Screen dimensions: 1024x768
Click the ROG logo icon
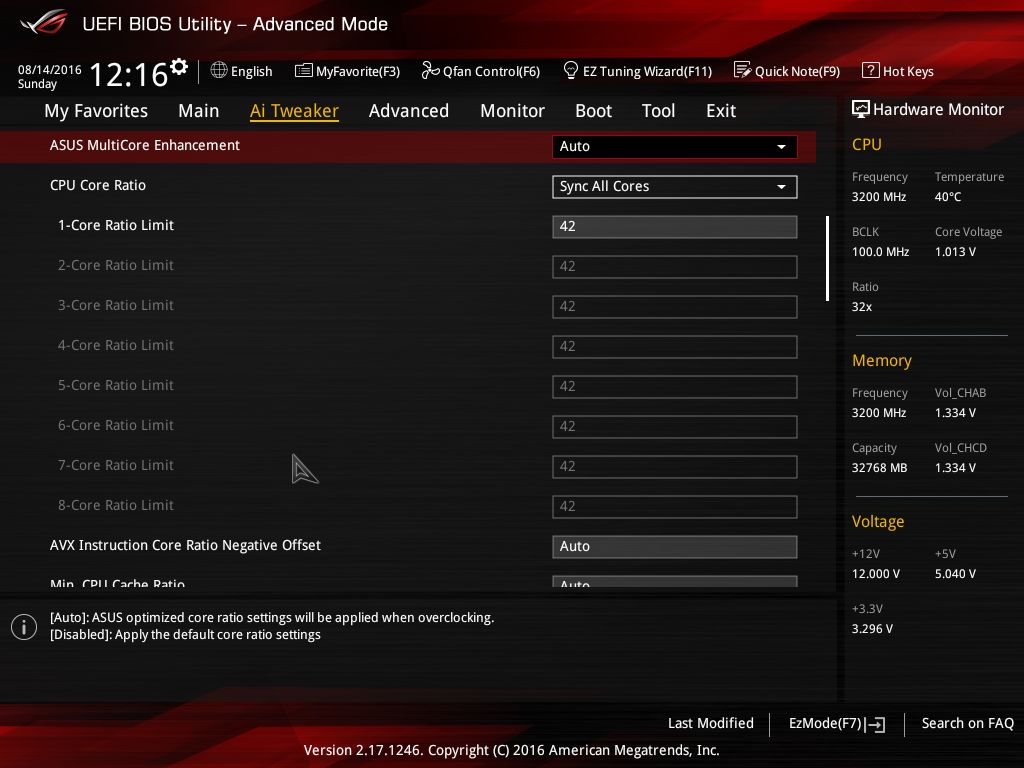[44, 23]
